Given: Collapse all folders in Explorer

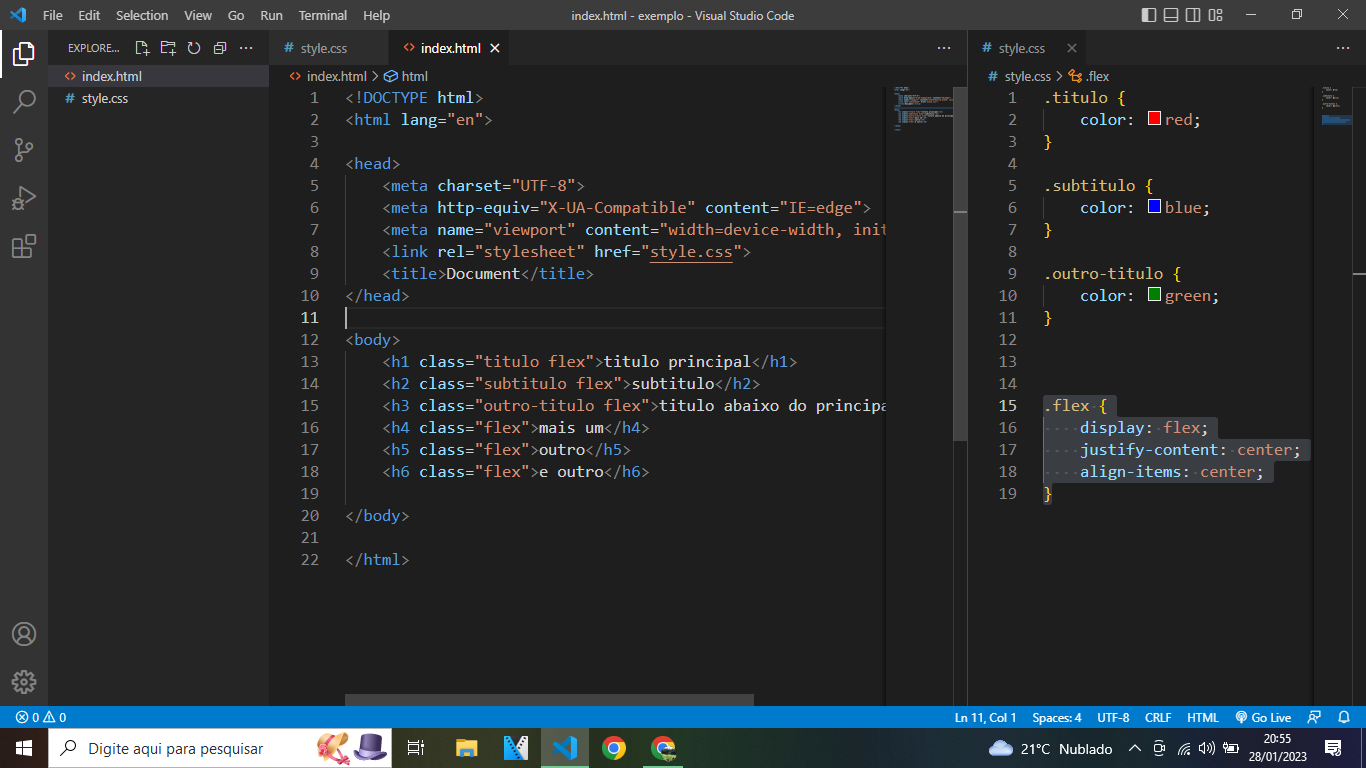Looking at the screenshot, I should coord(220,48).
